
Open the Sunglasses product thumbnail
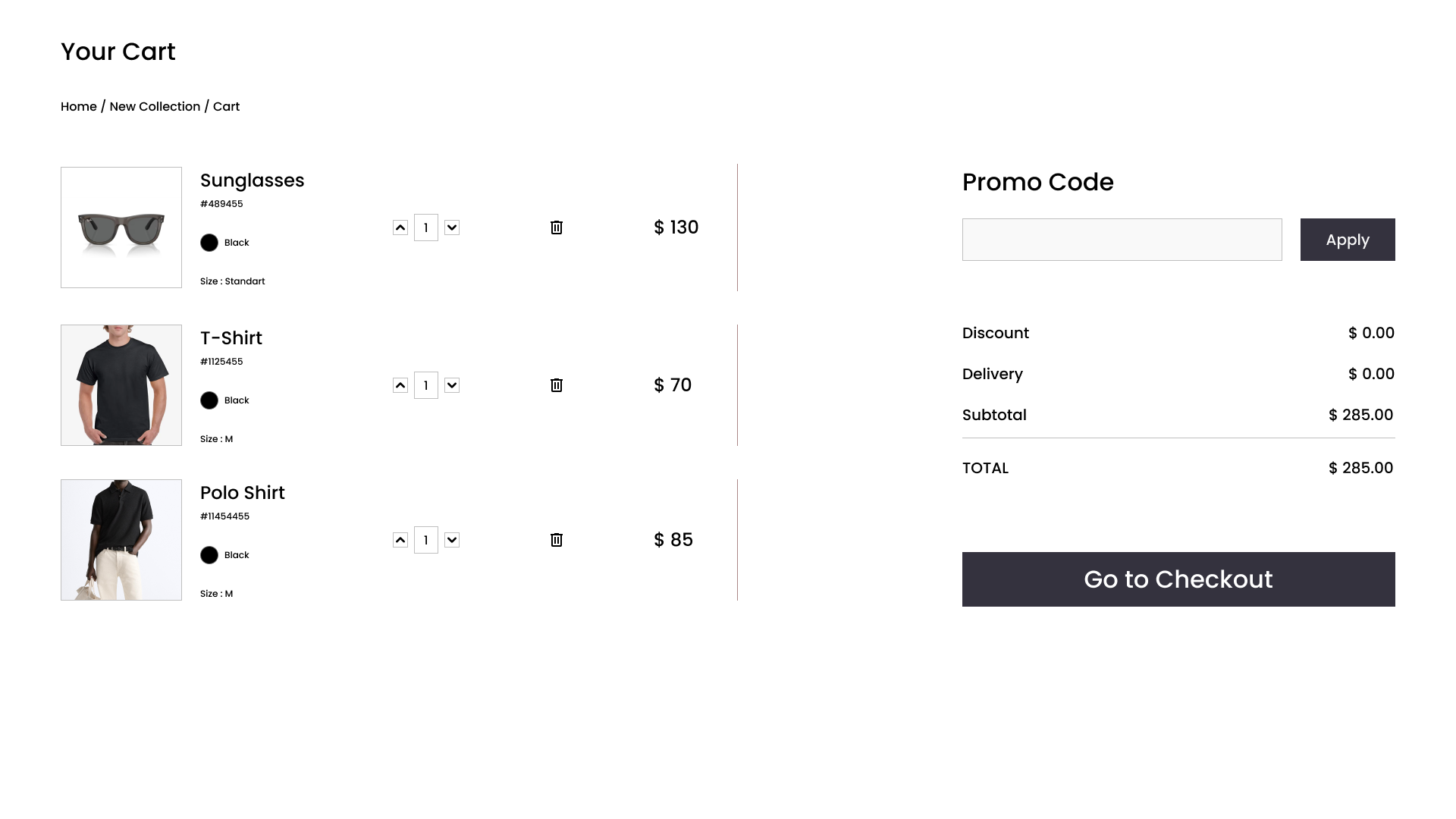(x=121, y=227)
